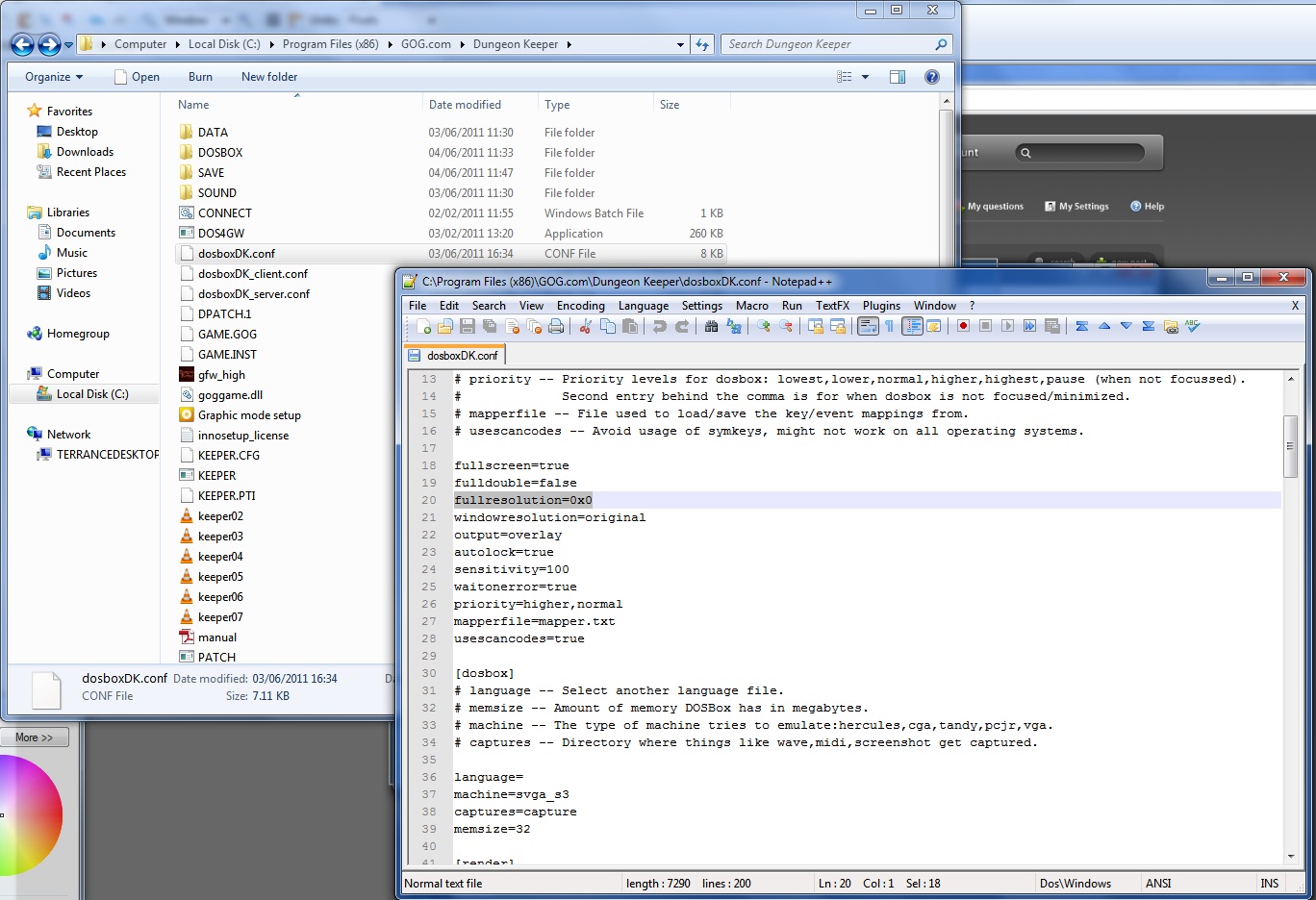Viewport: 1316px width, 900px height.
Task: Open the change view options dropdown arrow
Action: point(865,77)
